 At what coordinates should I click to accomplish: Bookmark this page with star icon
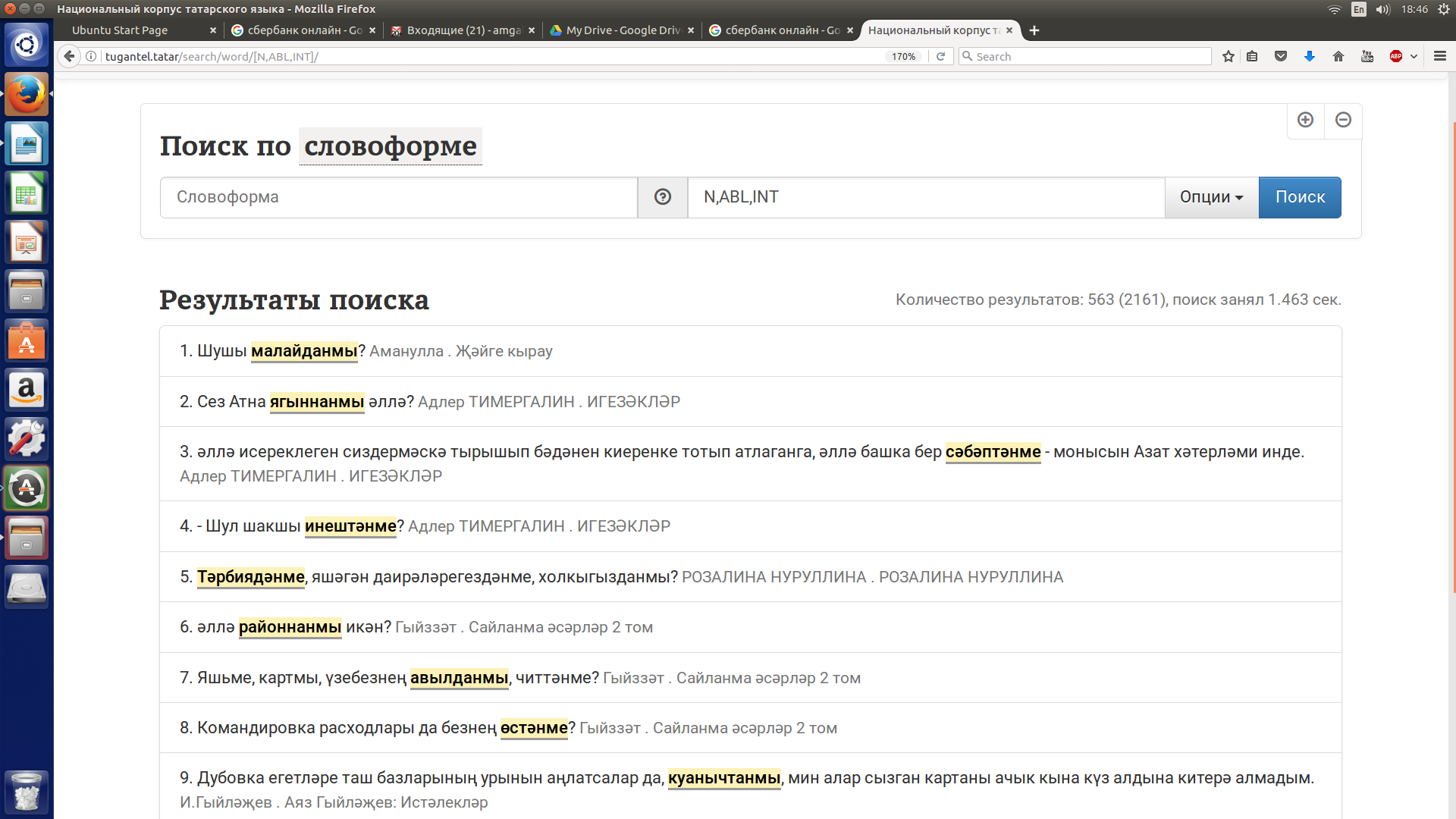1228,56
